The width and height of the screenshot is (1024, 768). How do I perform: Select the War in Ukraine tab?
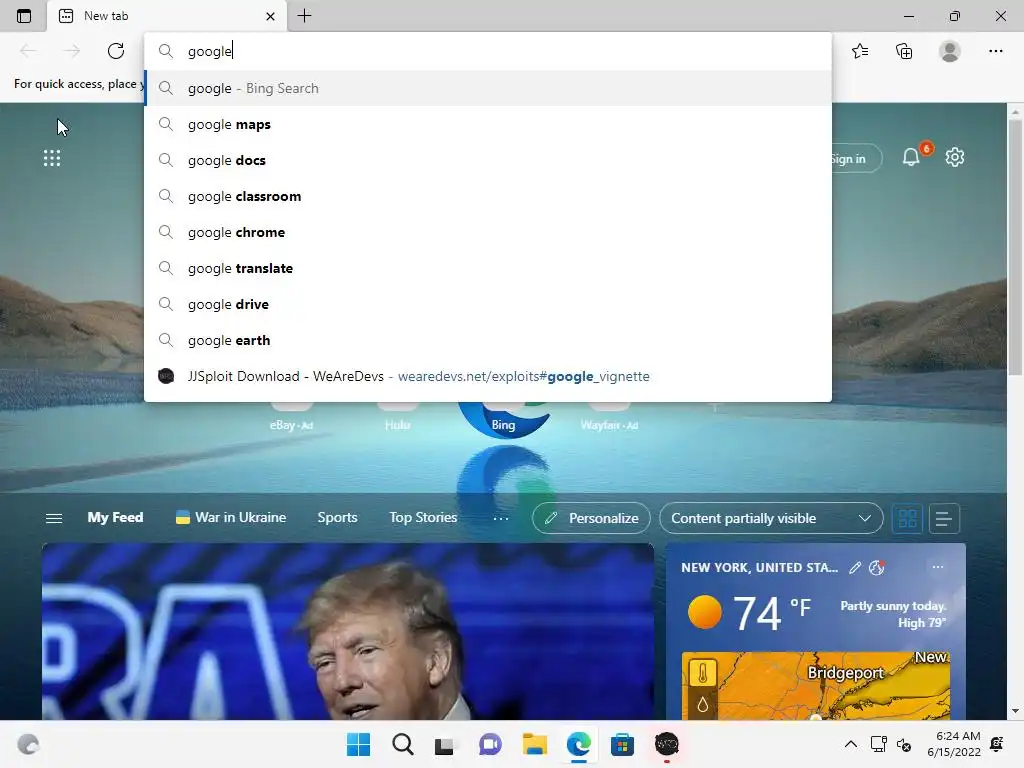pyautogui.click(x=231, y=517)
